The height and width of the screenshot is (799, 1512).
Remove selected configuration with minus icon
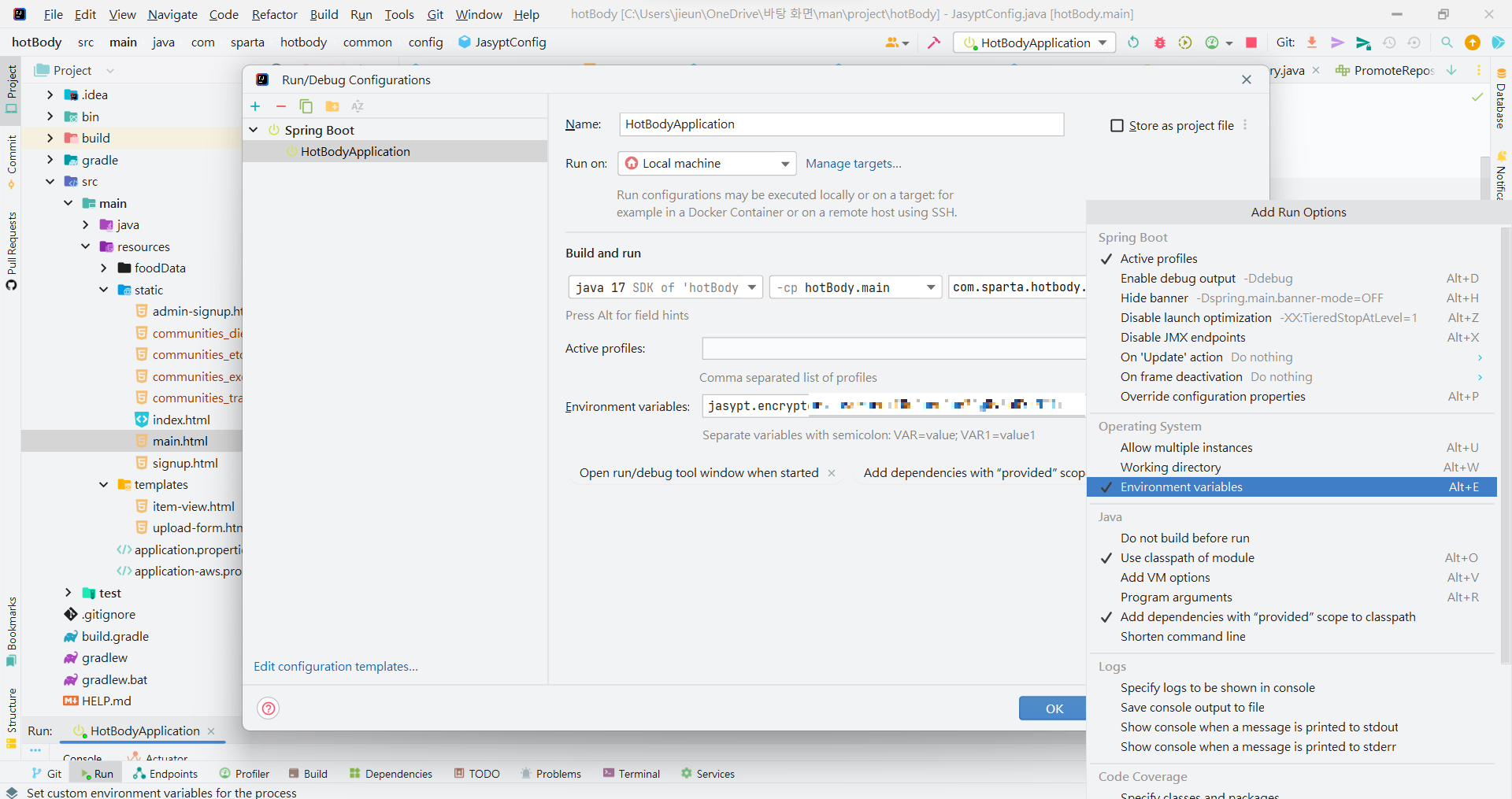pos(280,106)
